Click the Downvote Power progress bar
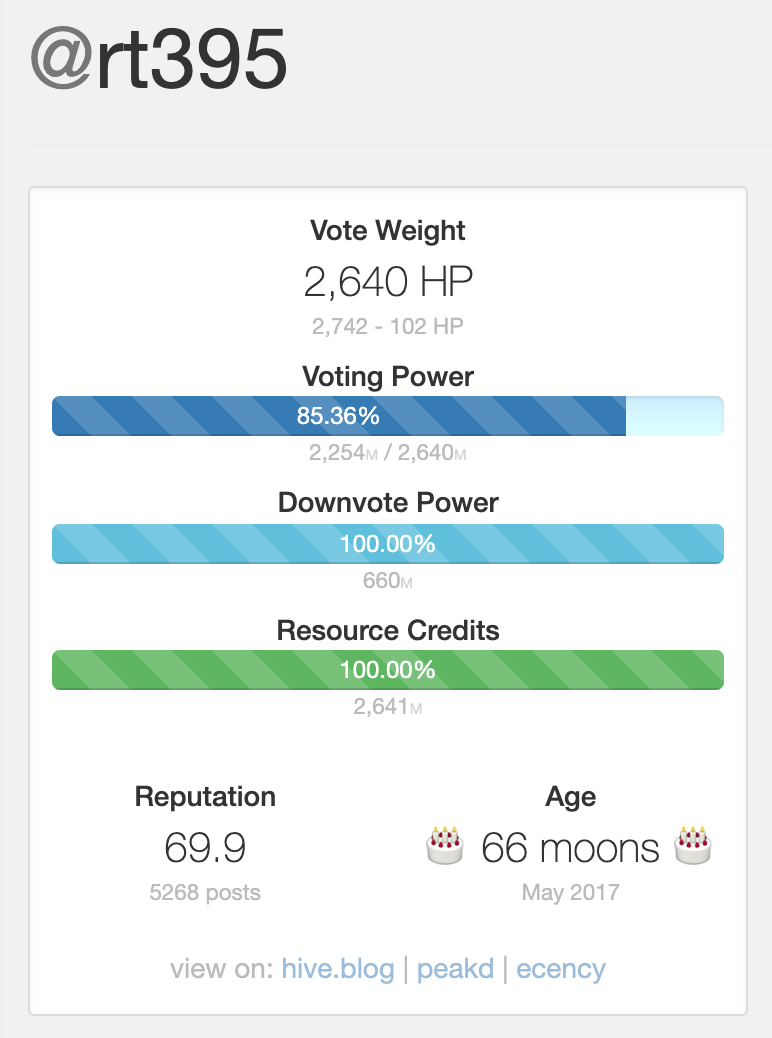The height and width of the screenshot is (1038, 772). point(388,544)
